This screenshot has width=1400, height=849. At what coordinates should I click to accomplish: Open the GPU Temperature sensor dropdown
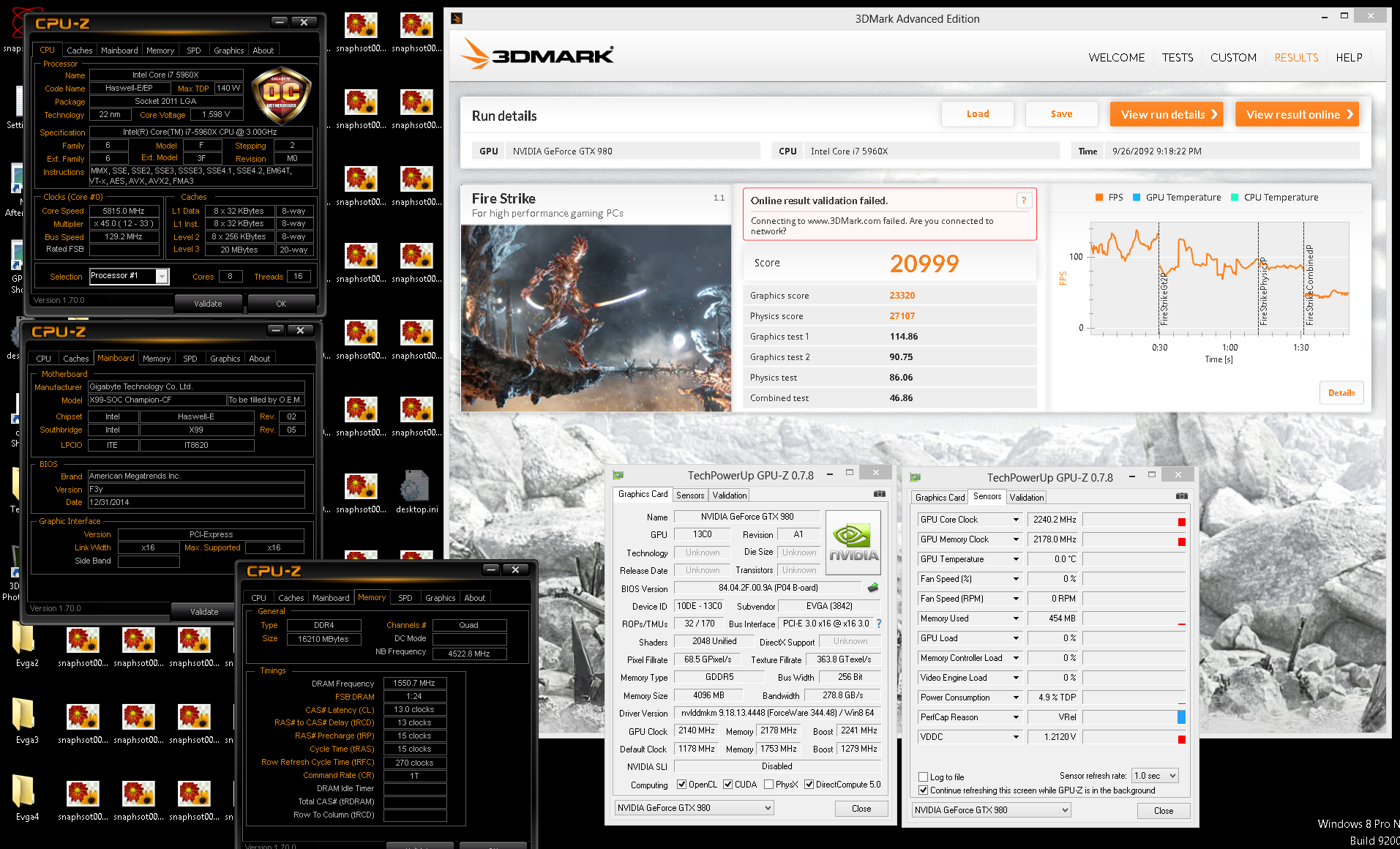point(1016,559)
